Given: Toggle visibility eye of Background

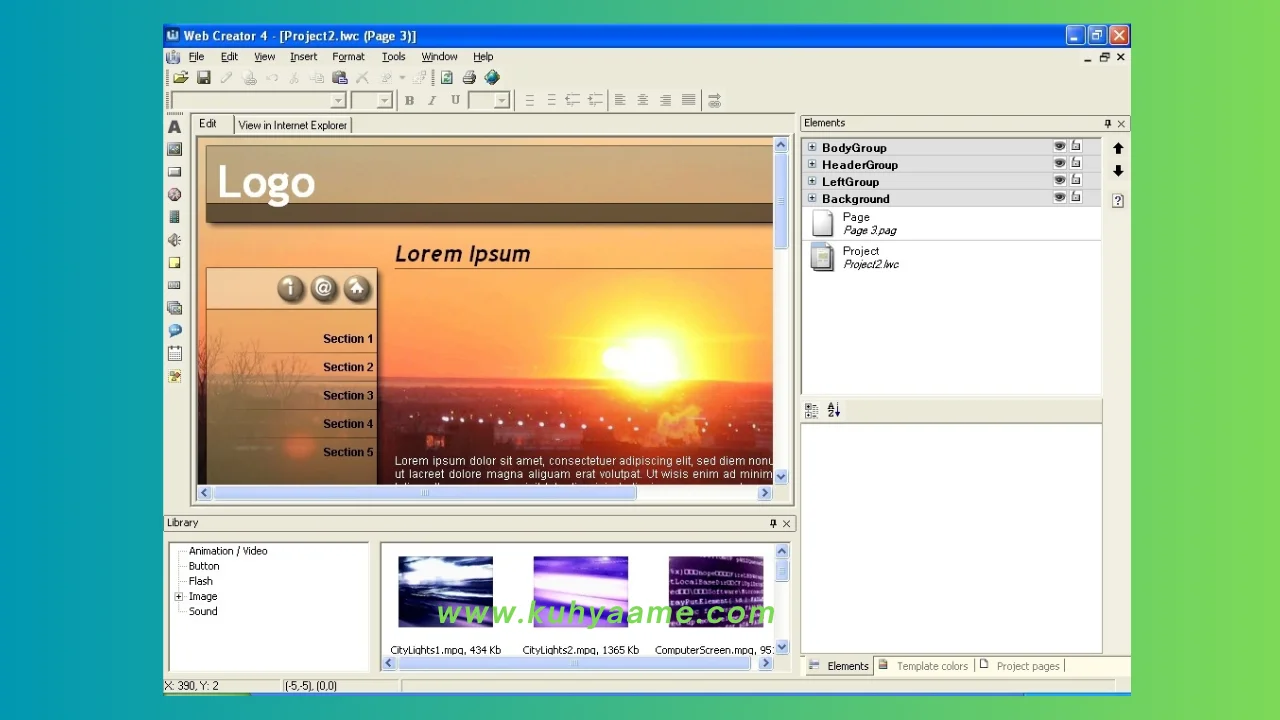Looking at the screenshot, I should [1059, 197].
